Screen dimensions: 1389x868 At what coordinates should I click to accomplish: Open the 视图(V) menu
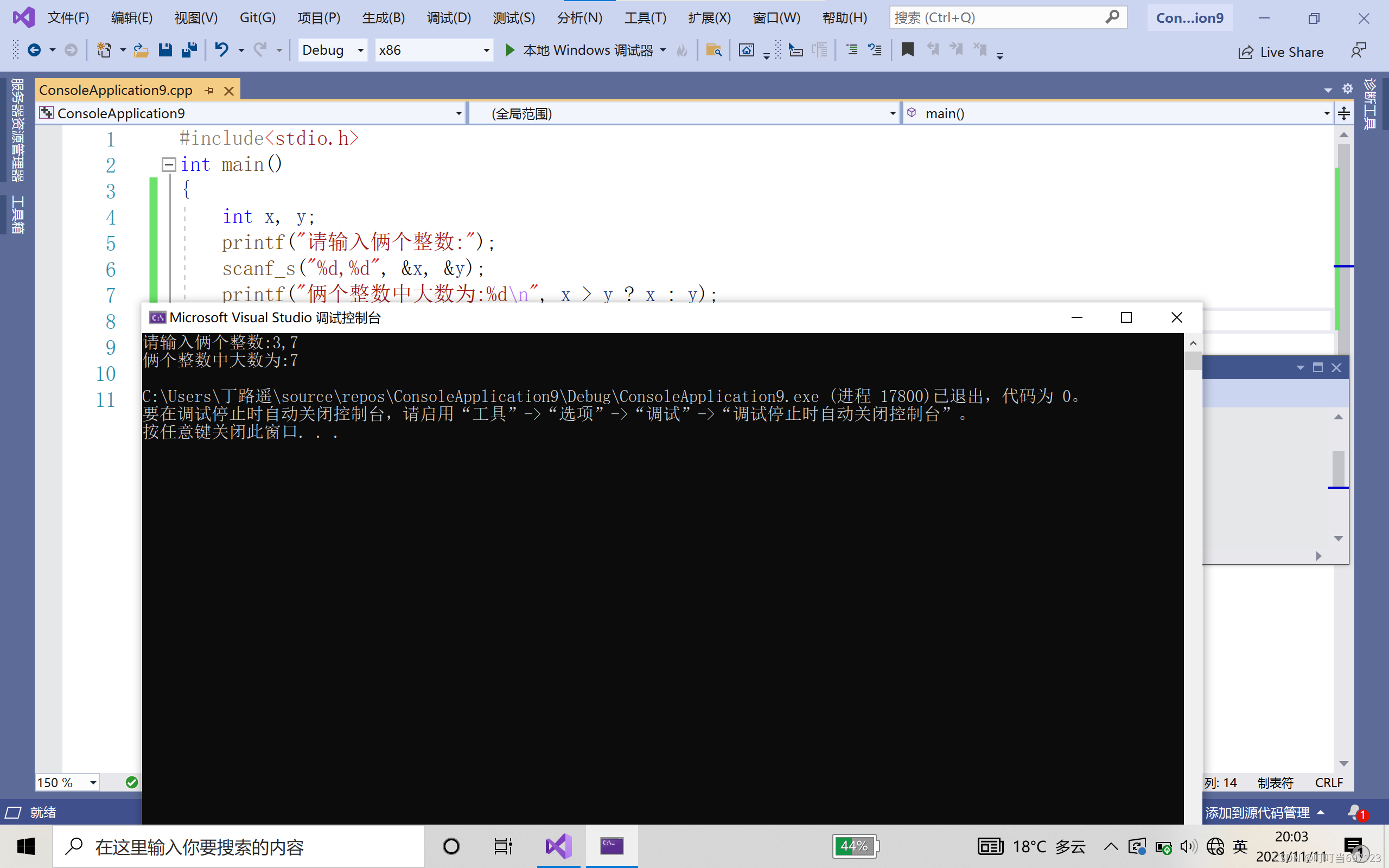tap(196, 18)
